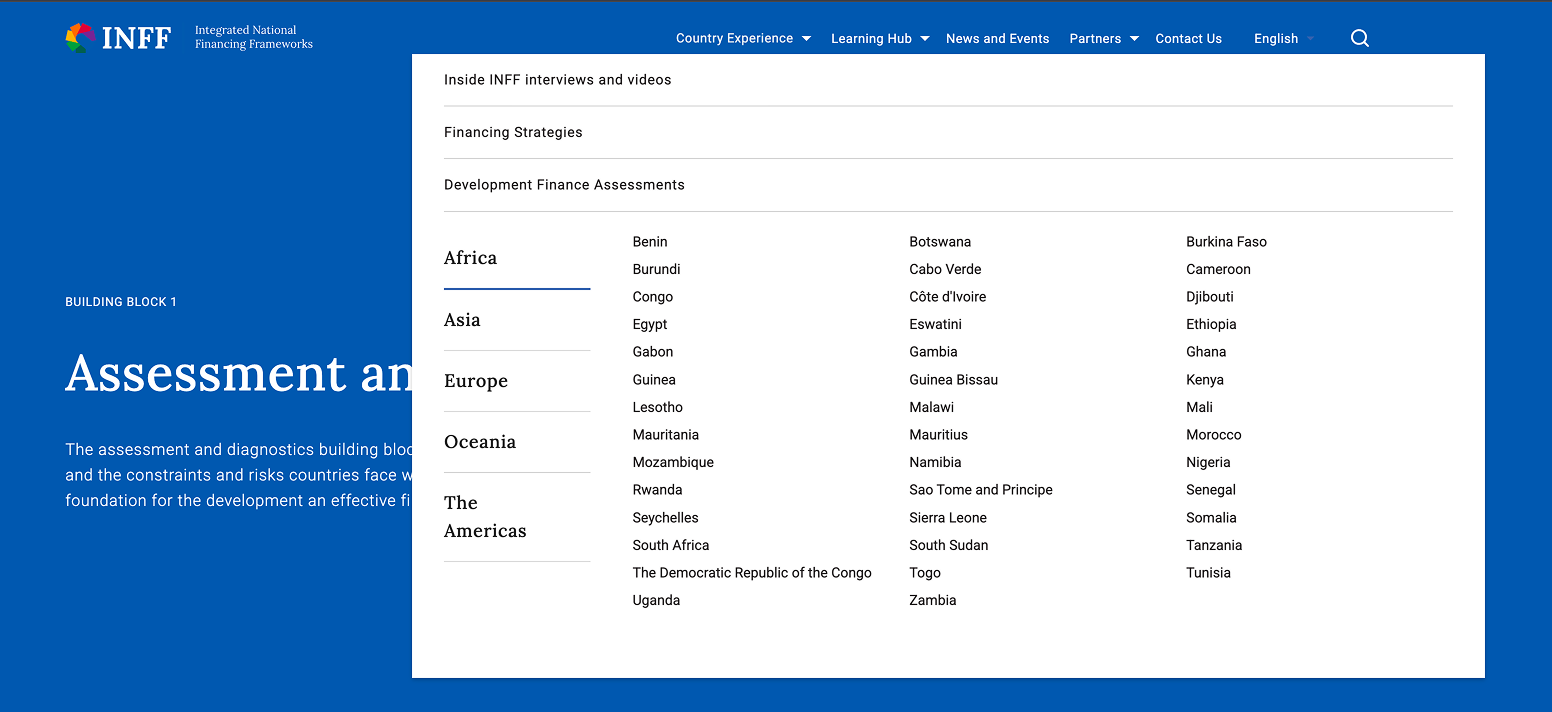Open Burkina Faso country link
Screen dimensions: 1552x712
[x=1226, y=242]
